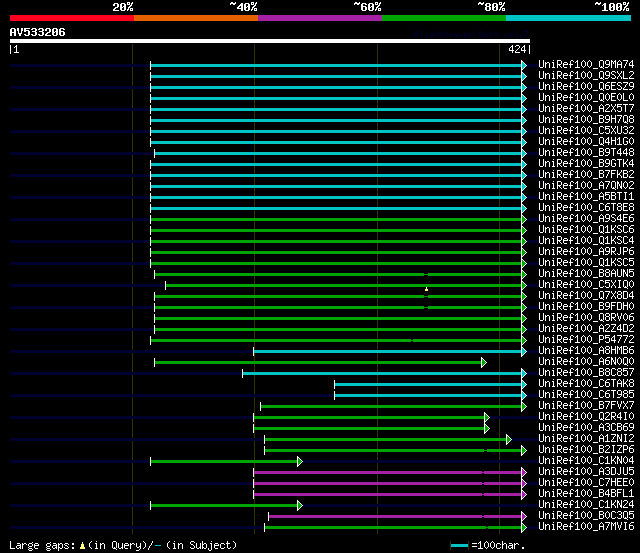Click the 100char scale bar in legend
This screenshot has width=640, height=553.
click(x=459, y=546)
